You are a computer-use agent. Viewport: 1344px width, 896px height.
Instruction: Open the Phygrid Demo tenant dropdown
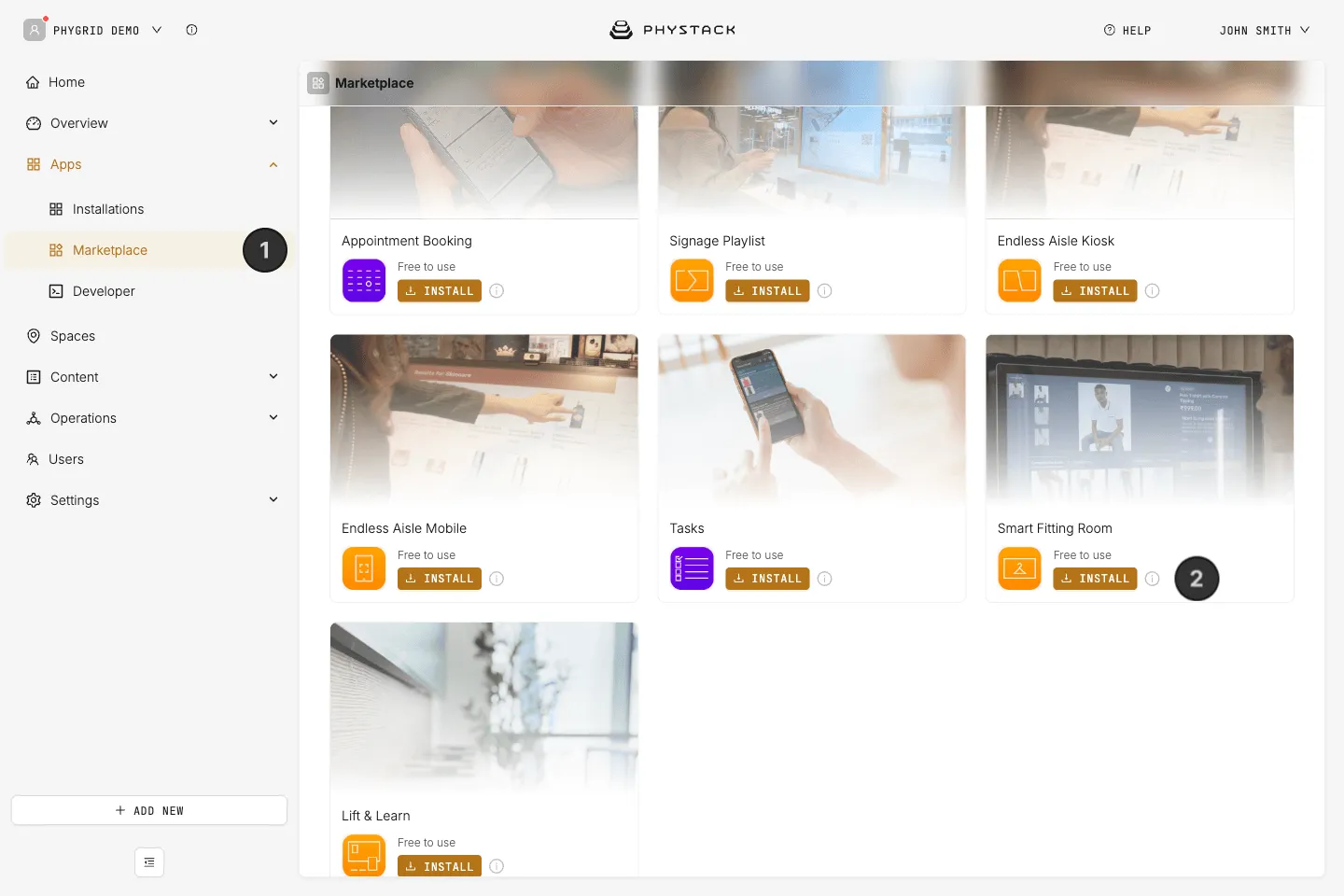(93, 30)
